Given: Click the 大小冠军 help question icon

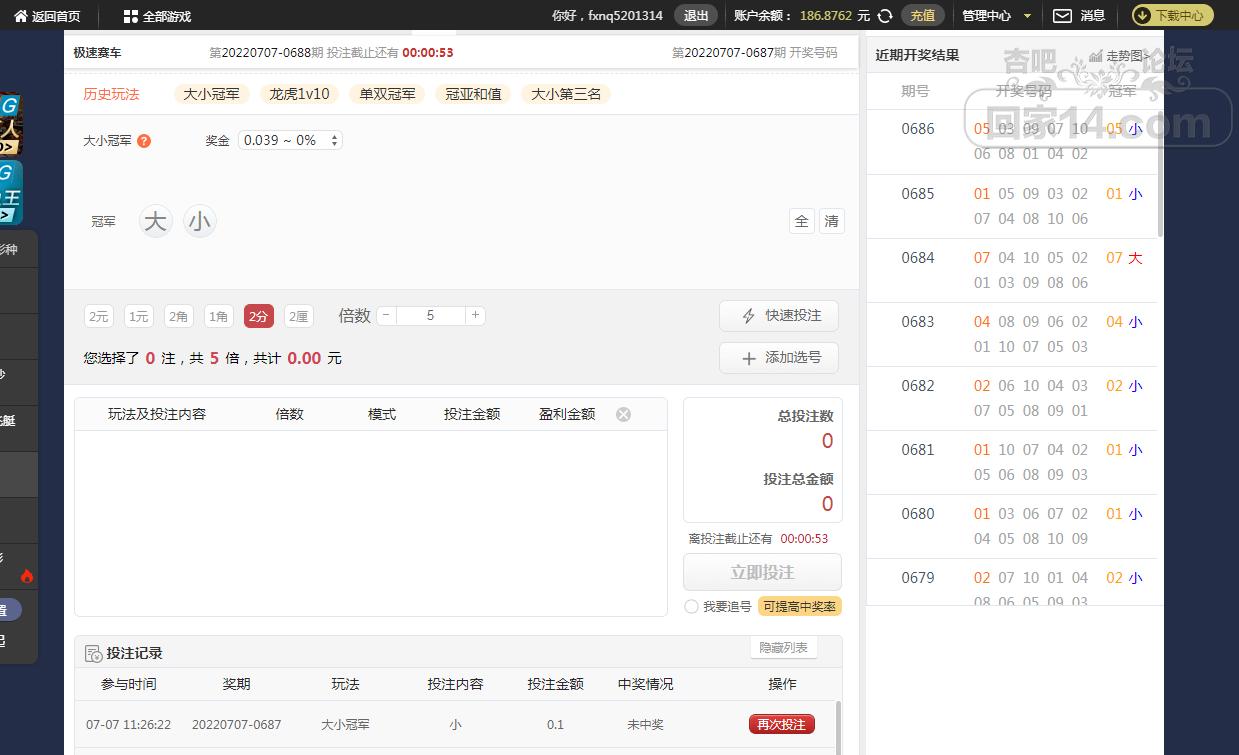Looking at the screenshot, I should 144,141.
